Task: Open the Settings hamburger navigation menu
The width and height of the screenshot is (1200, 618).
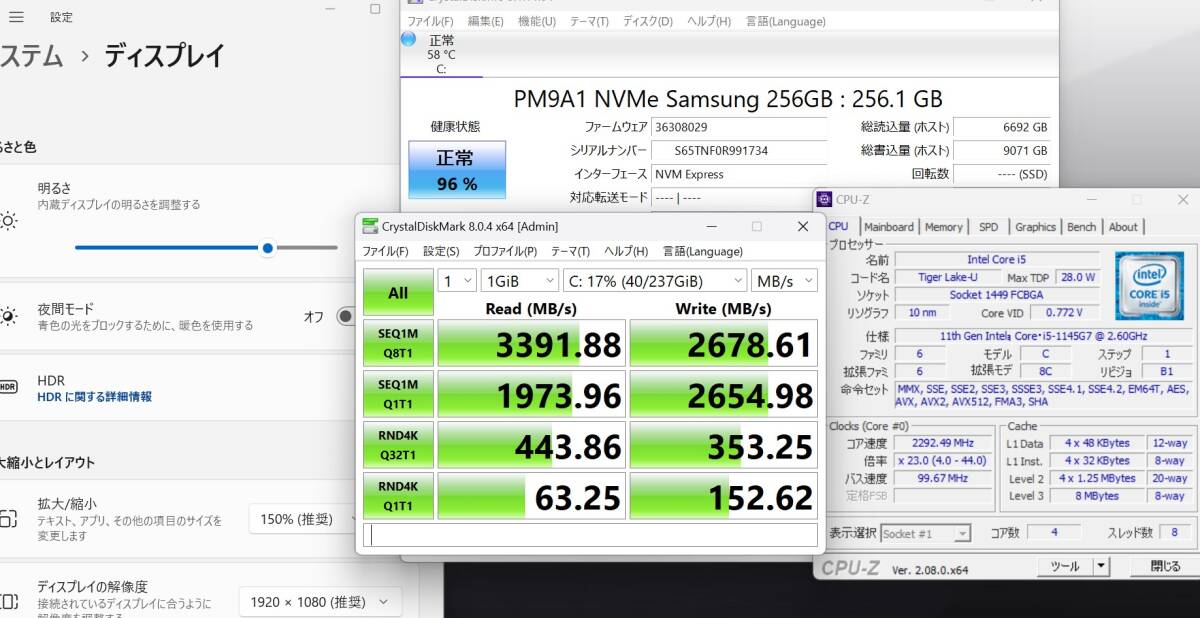Action: [17, 17]
